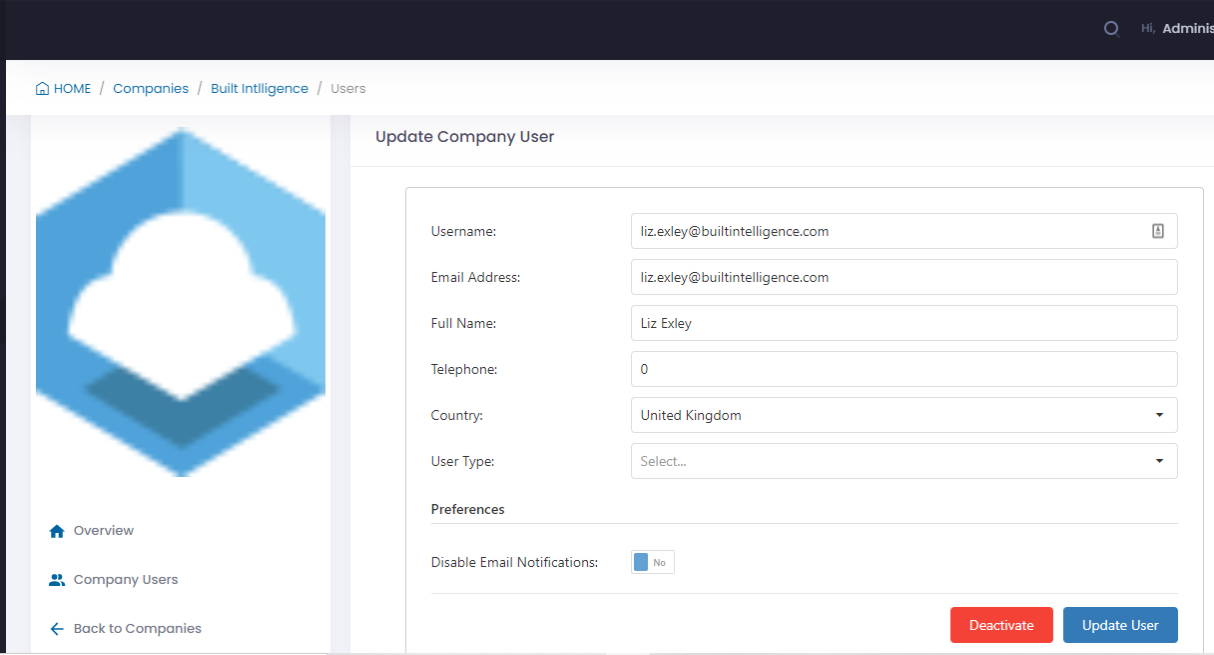
Task: Click the Overview house icon
Action: pos(57,531)
